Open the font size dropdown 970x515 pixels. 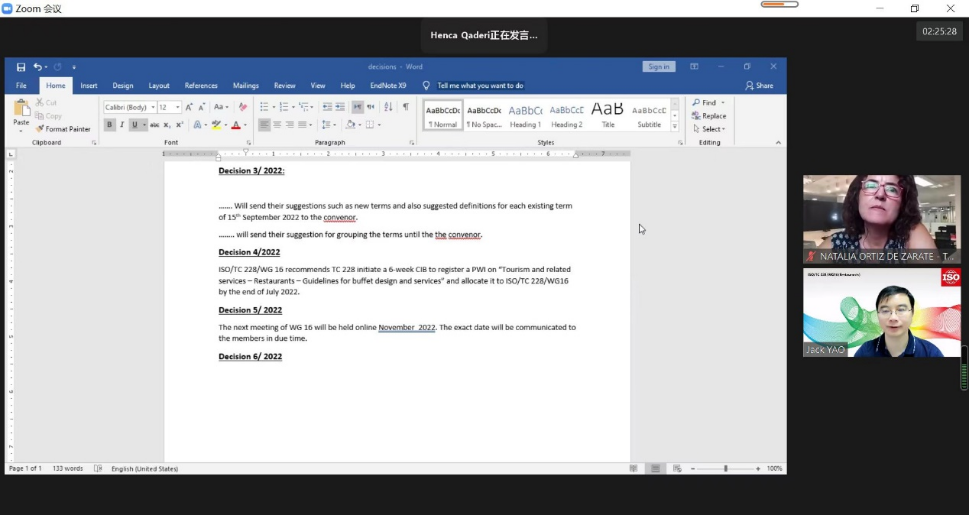[x=178, y=107]
